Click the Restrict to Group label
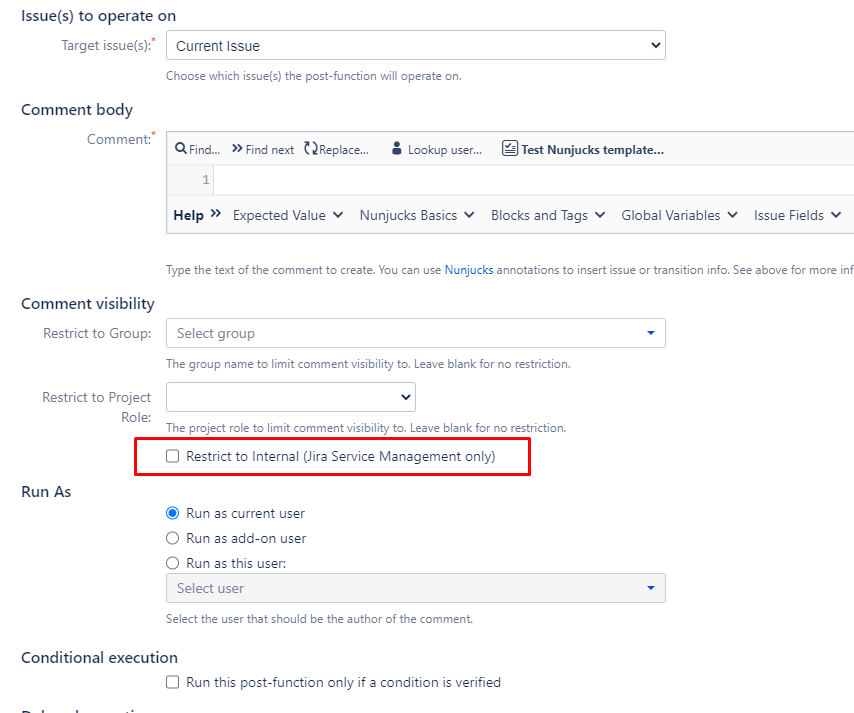This screenshot has height=713, width=854. pos(97,333)
